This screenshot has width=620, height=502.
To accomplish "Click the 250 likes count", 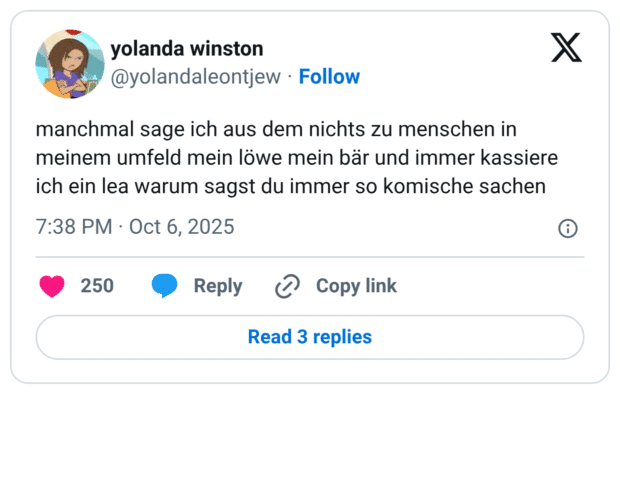I will [x=97, y=286].
